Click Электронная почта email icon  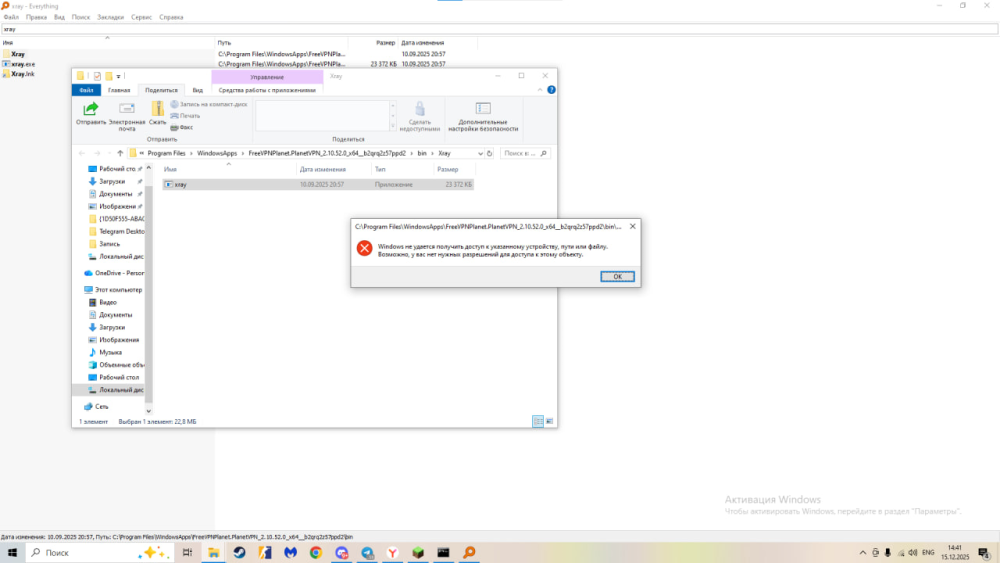[127, 116]
